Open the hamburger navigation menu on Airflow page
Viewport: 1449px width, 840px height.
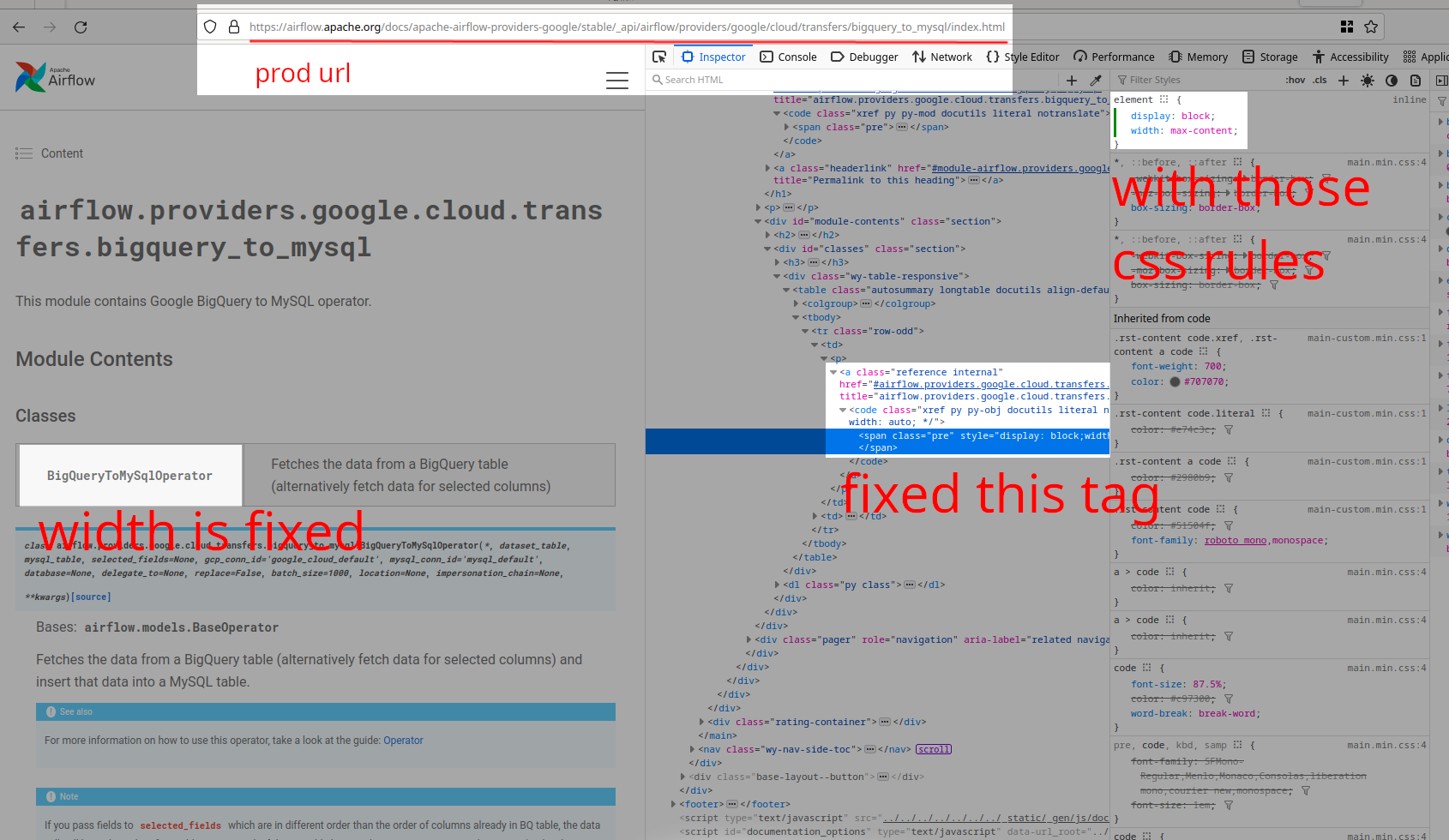pos(617,81)
